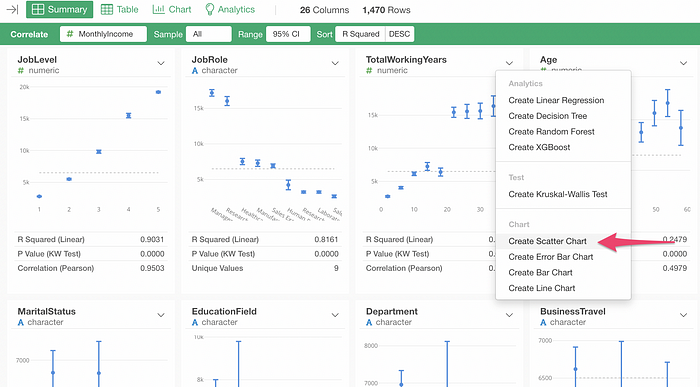
Task: Click the 26 Columns count label
Action: 324,10
